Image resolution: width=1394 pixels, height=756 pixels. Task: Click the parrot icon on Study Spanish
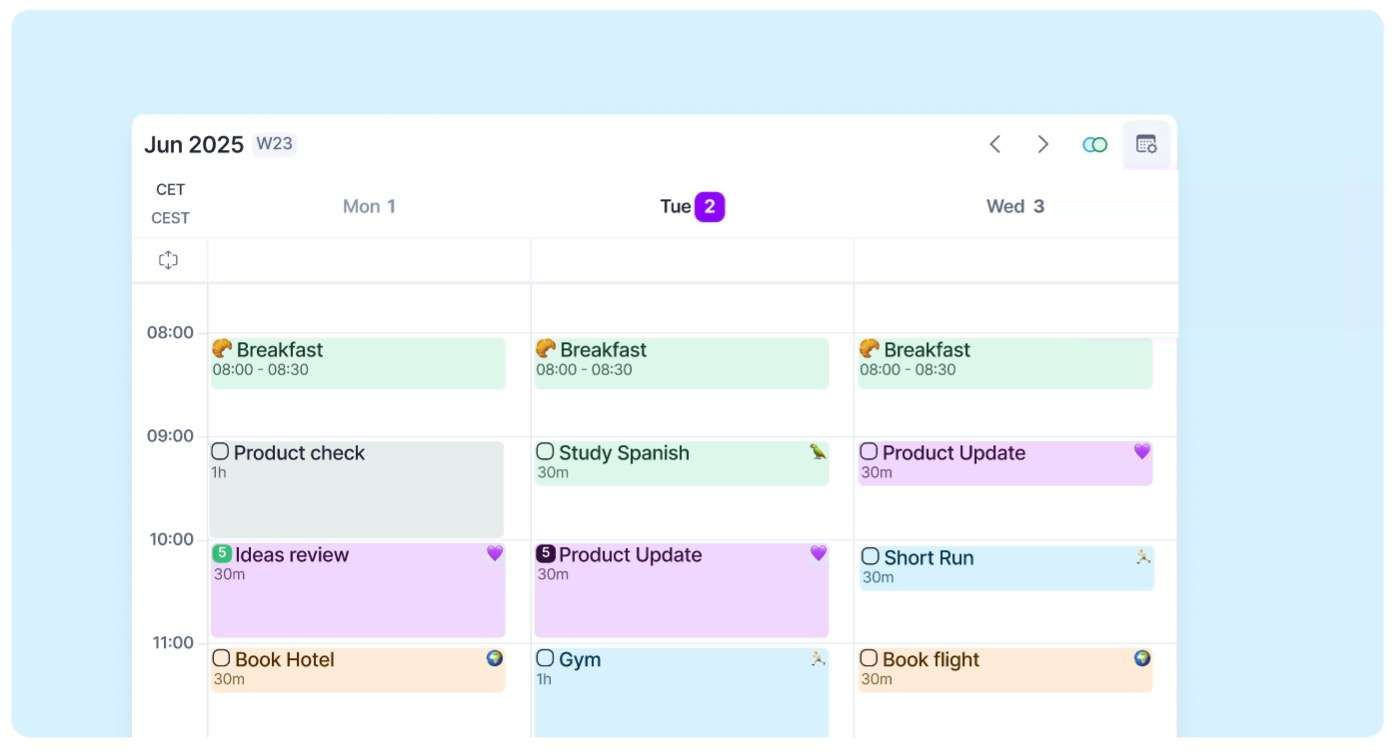[818, 452]
